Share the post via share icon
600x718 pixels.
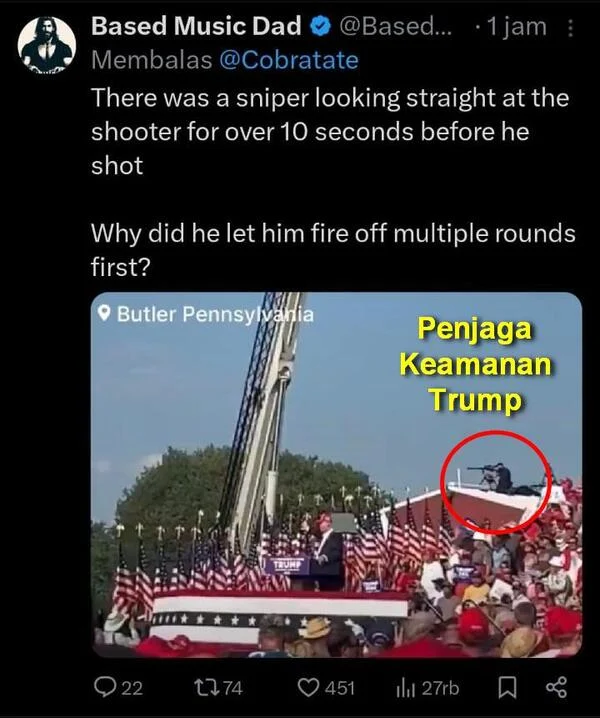coord(556,687)
